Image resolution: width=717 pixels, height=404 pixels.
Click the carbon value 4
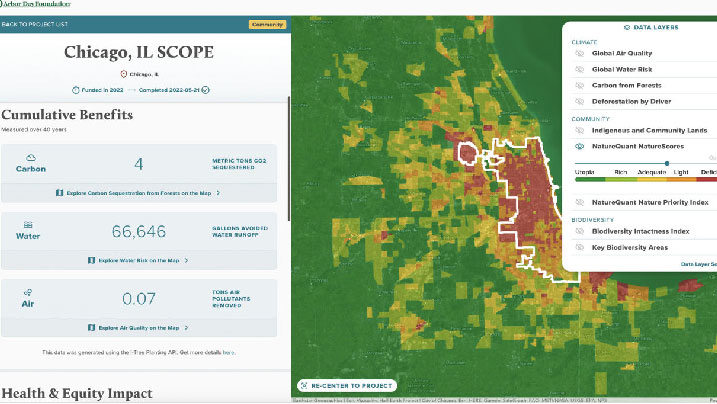click(139, 164)
